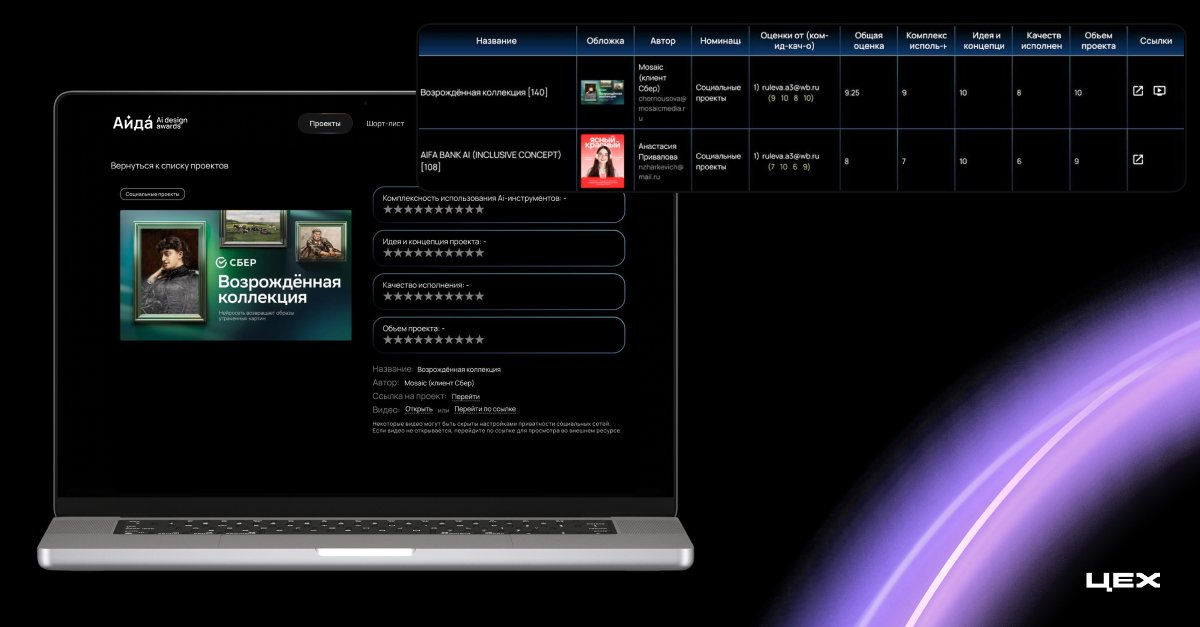This screenshot has width=1200, height=627.
Task: Click the Объем проекта column header
Action: point(1098,41)
